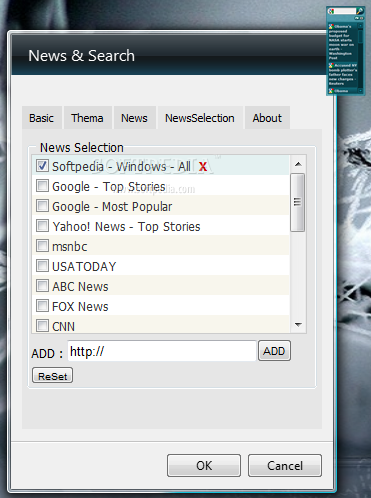Click the ReSet button

click(52, 376)
